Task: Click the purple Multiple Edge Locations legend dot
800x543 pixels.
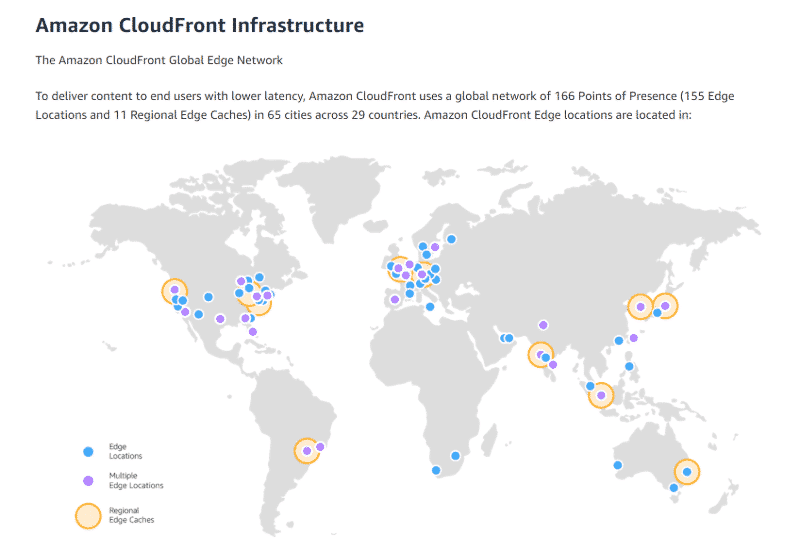Action: point(88,481)
